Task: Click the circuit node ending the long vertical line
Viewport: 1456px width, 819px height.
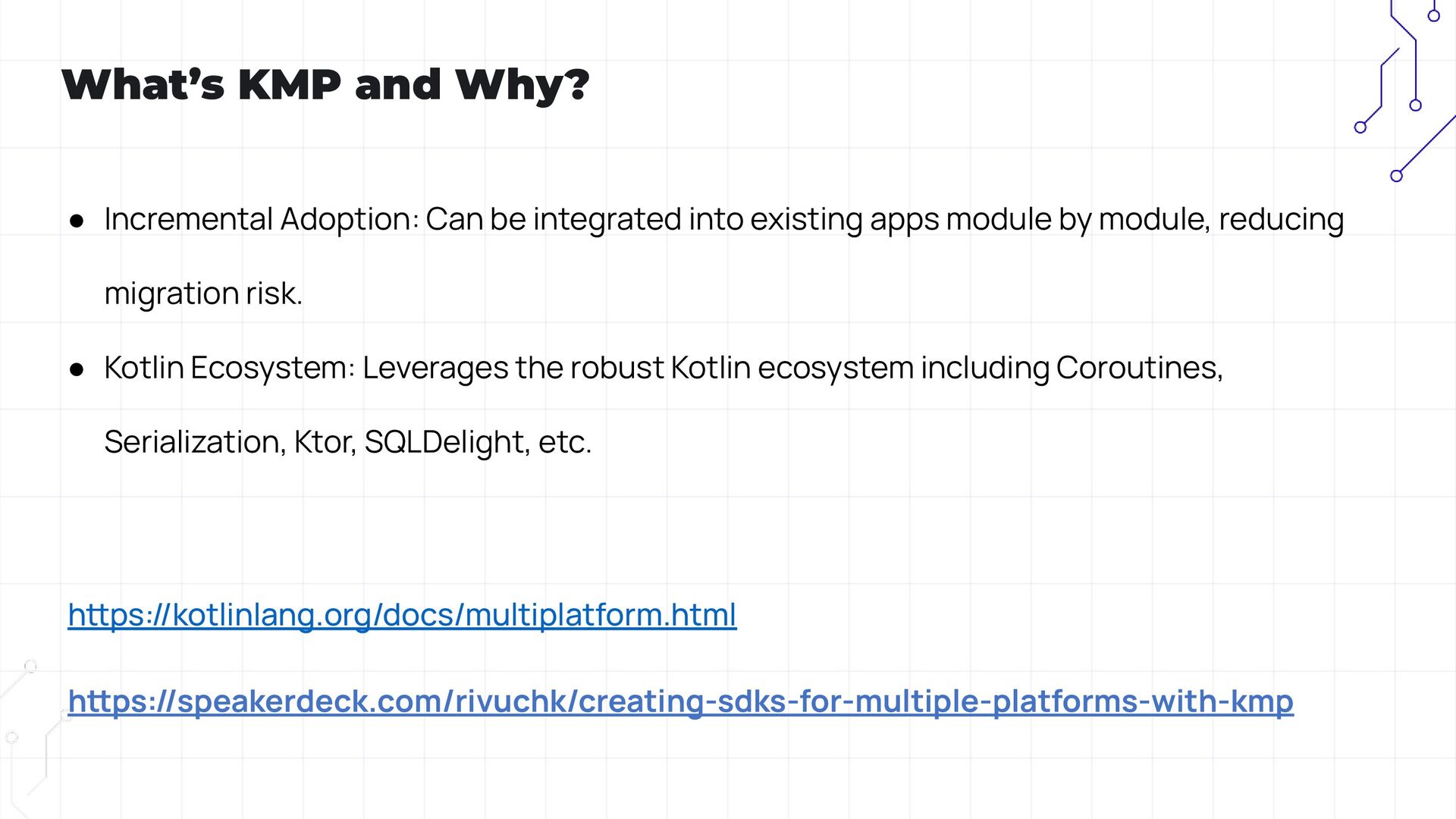Action: [1415, 105]
